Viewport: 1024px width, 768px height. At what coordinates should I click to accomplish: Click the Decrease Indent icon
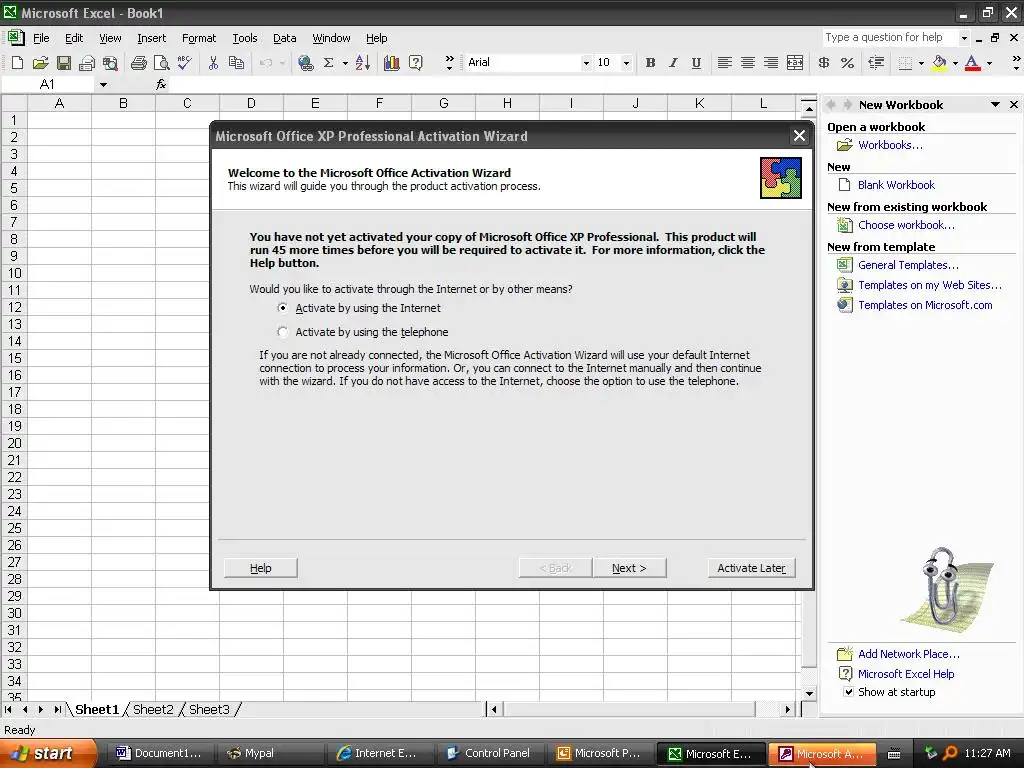pyautogui.click(x=876, y=63)
